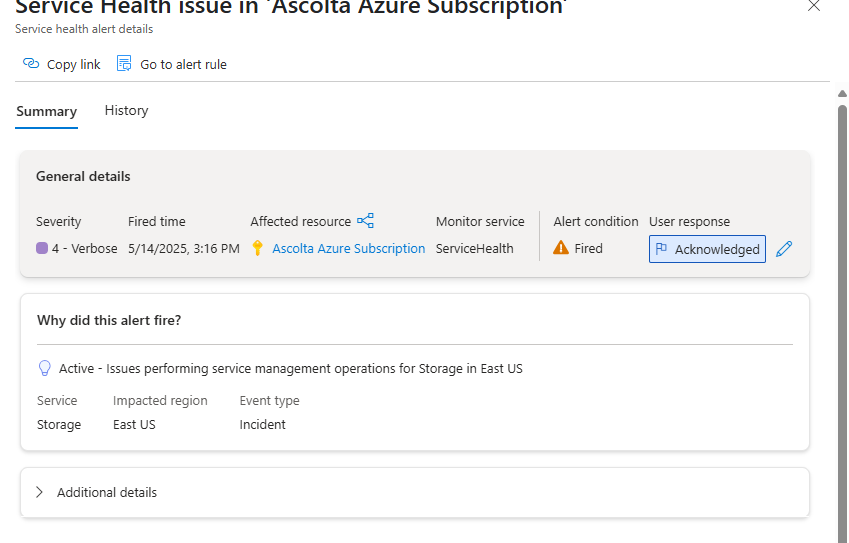
Task: Click the orange Fired warning triangle icon
Action: 561,248
